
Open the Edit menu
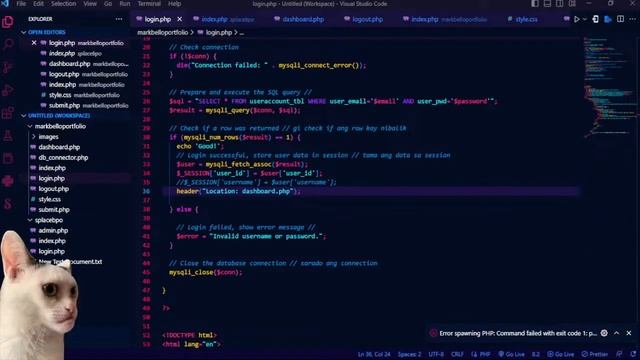[38, 4]
